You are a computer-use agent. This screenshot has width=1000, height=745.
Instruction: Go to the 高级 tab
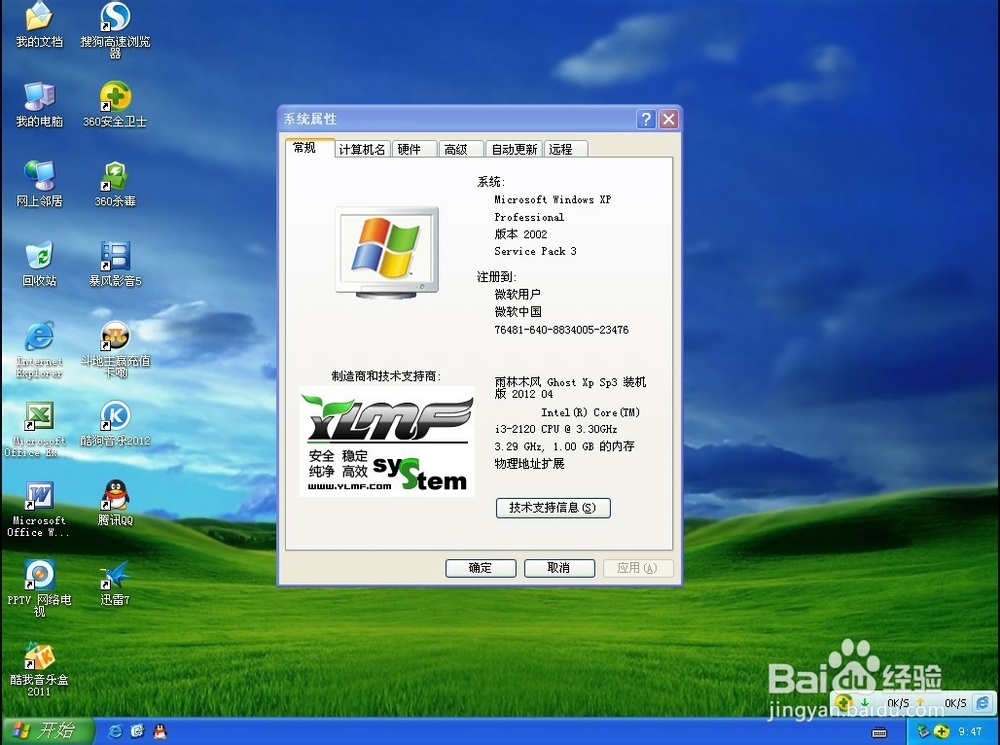pos(460,149)
